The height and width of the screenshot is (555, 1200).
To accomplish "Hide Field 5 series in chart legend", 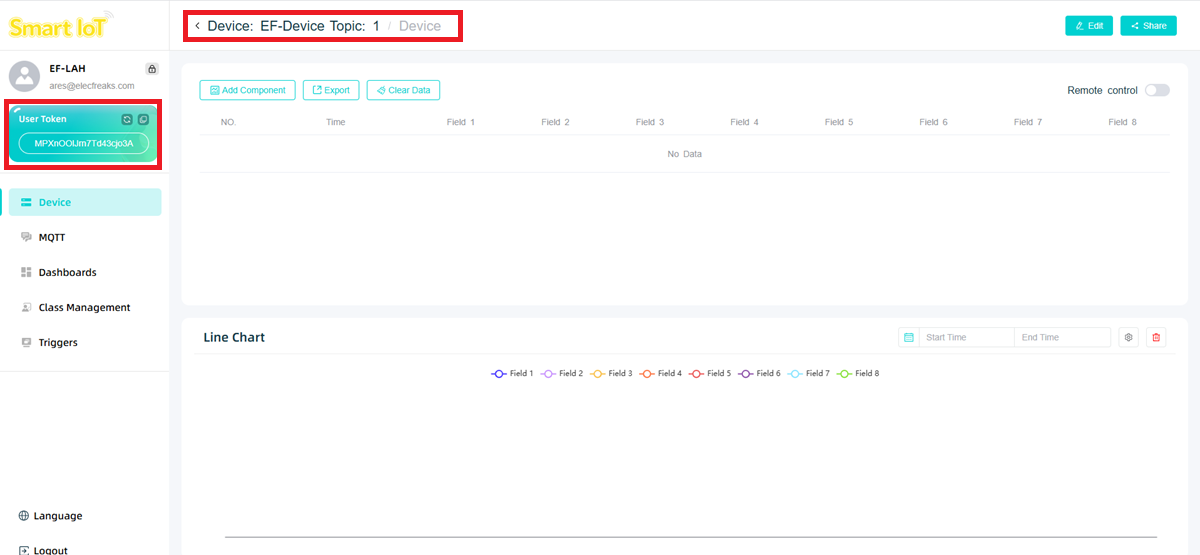I will pos(710,374).
